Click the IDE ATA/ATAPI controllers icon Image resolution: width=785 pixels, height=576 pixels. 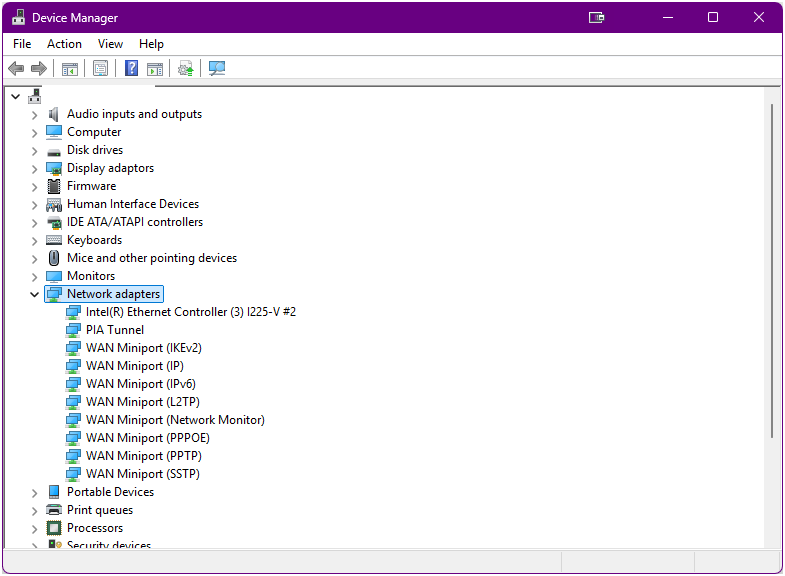tap(54, 222)
